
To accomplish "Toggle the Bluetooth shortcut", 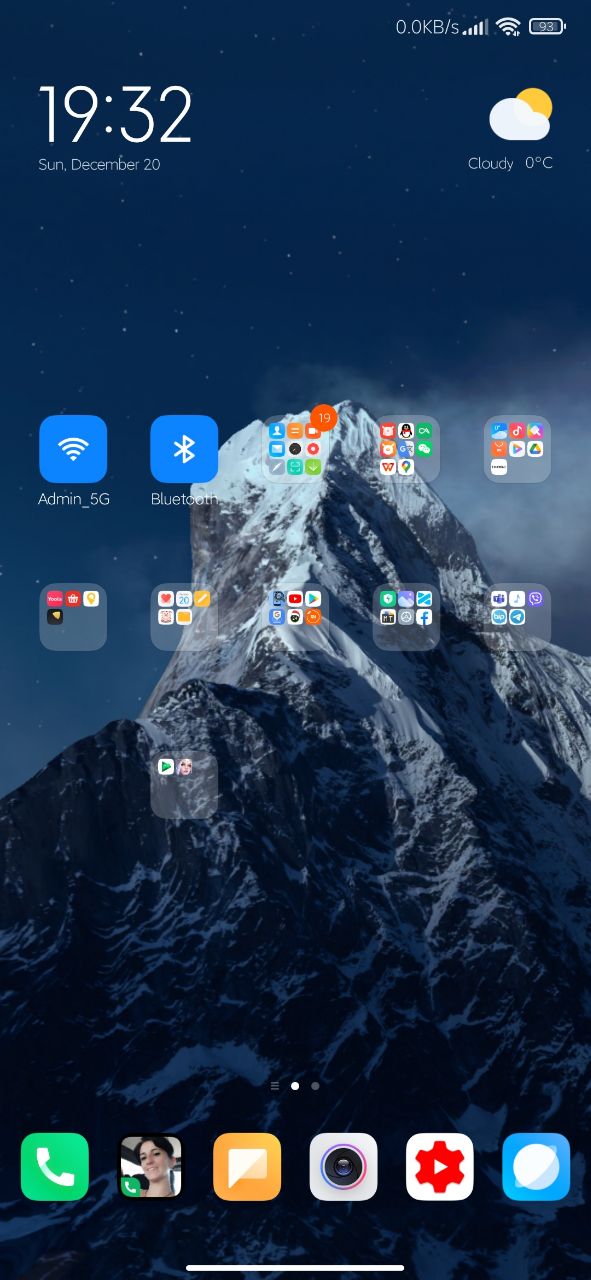I will pos(184,449).
